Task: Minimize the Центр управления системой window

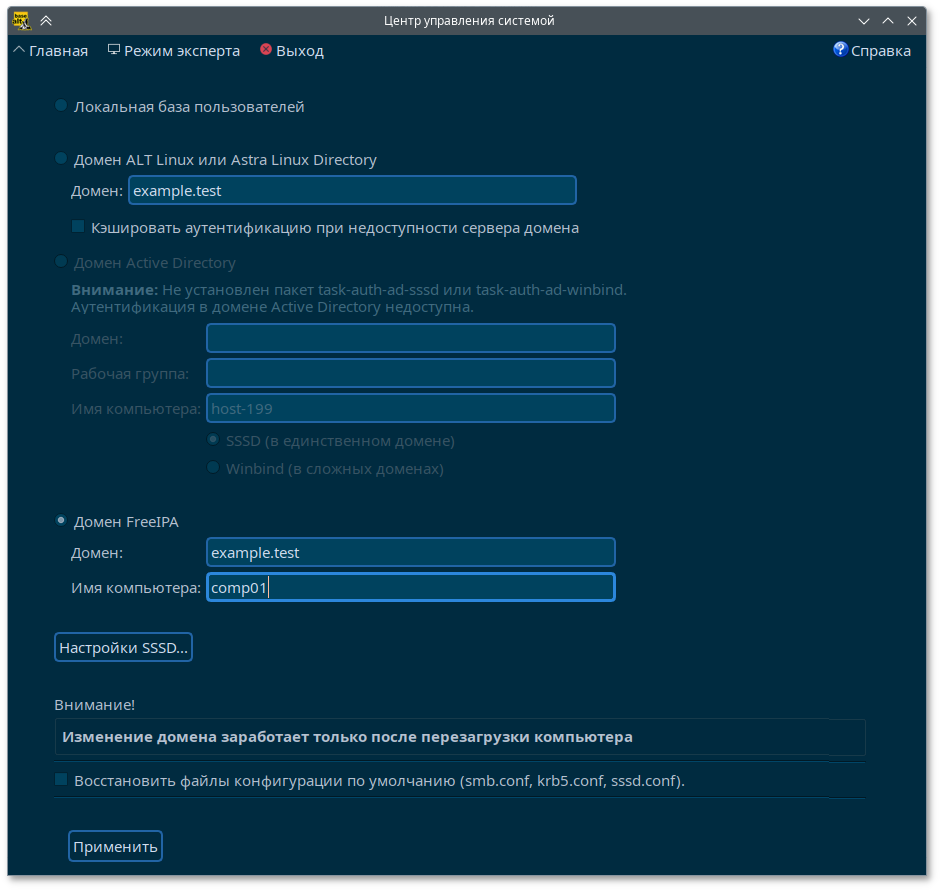Action: (x=864, y=20)
